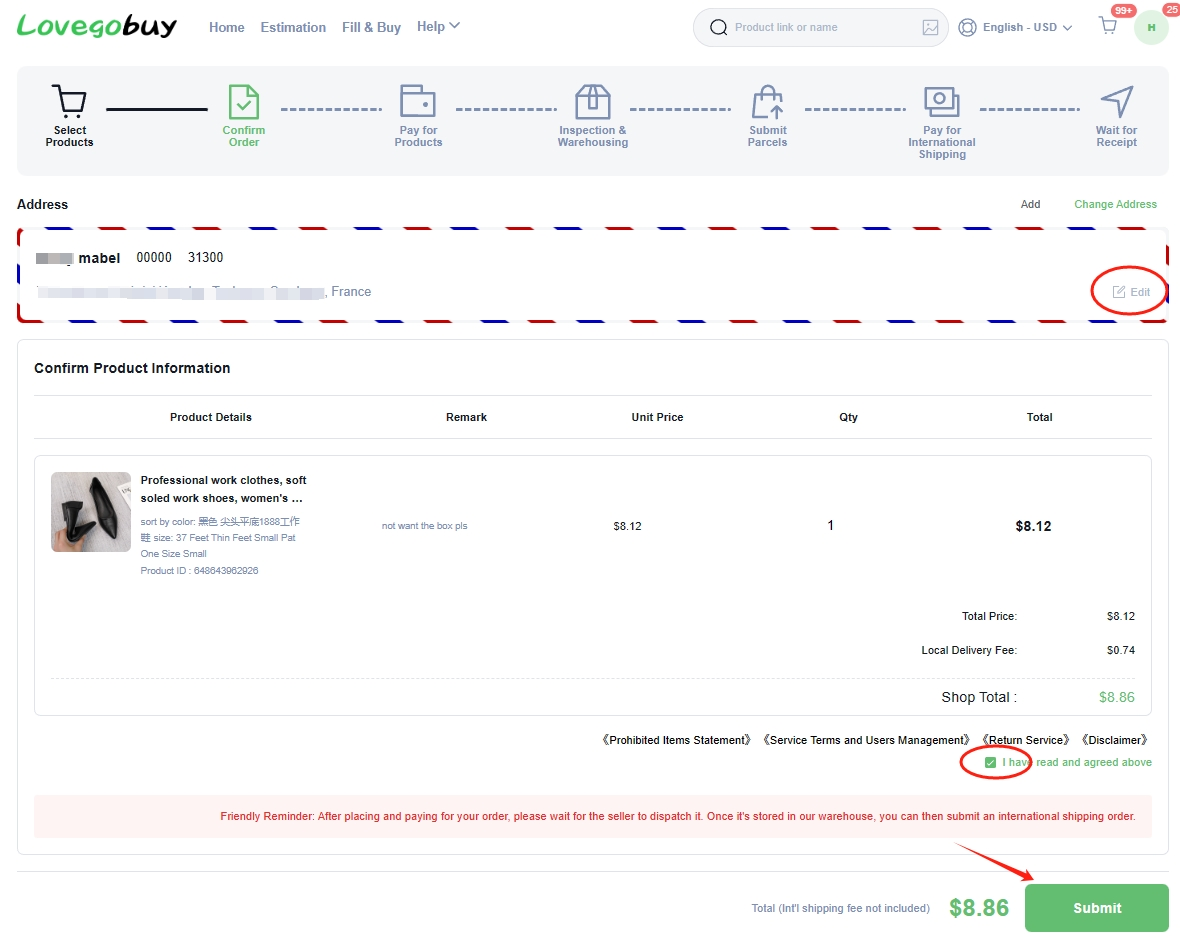Screen dimensions: 1180x940
Task: Click the Inspection & Warehousing box icon
Action: 592,101
